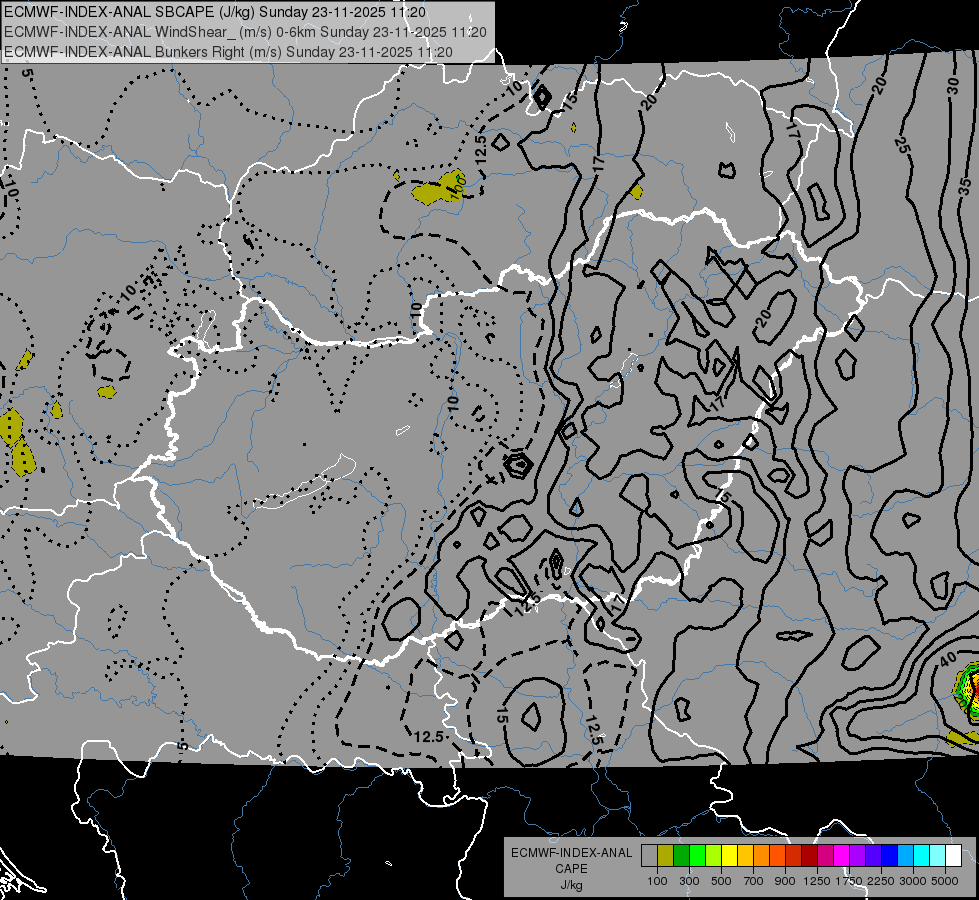
Task: Click the 300 legend tick label
Action: tap(689, 881)
